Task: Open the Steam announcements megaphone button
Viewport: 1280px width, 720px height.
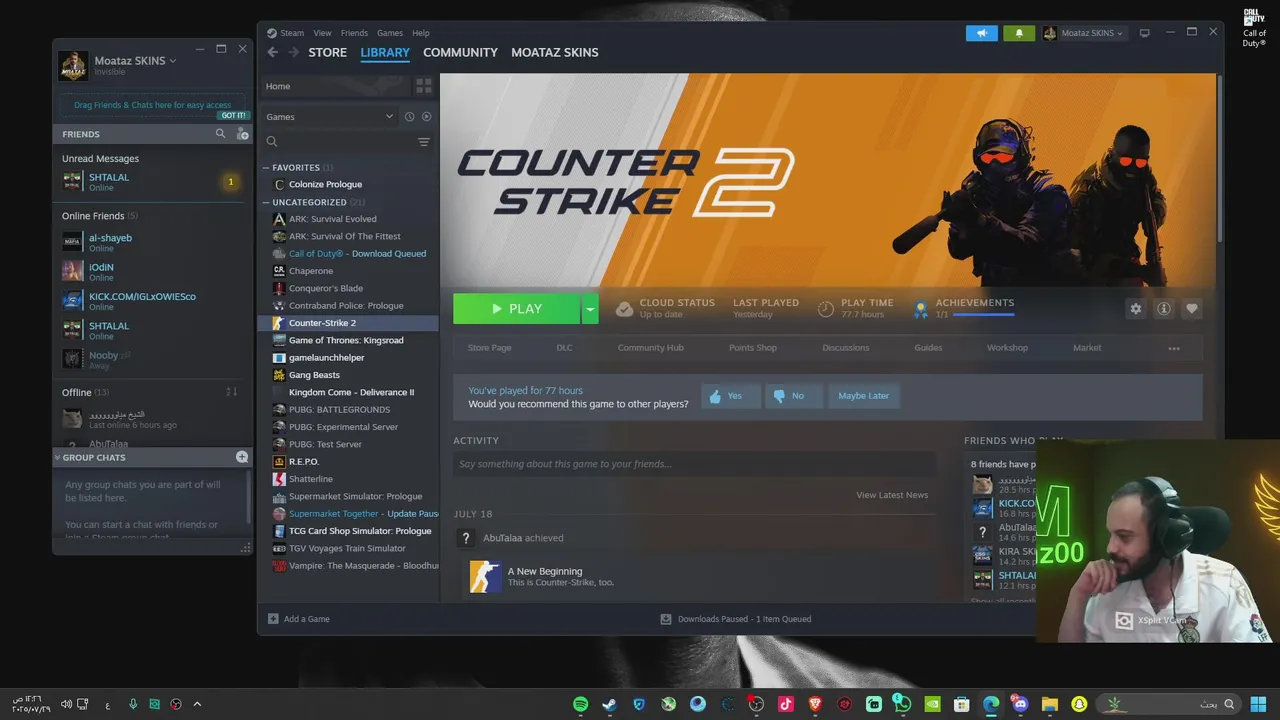Action: [x=982, y=33]
